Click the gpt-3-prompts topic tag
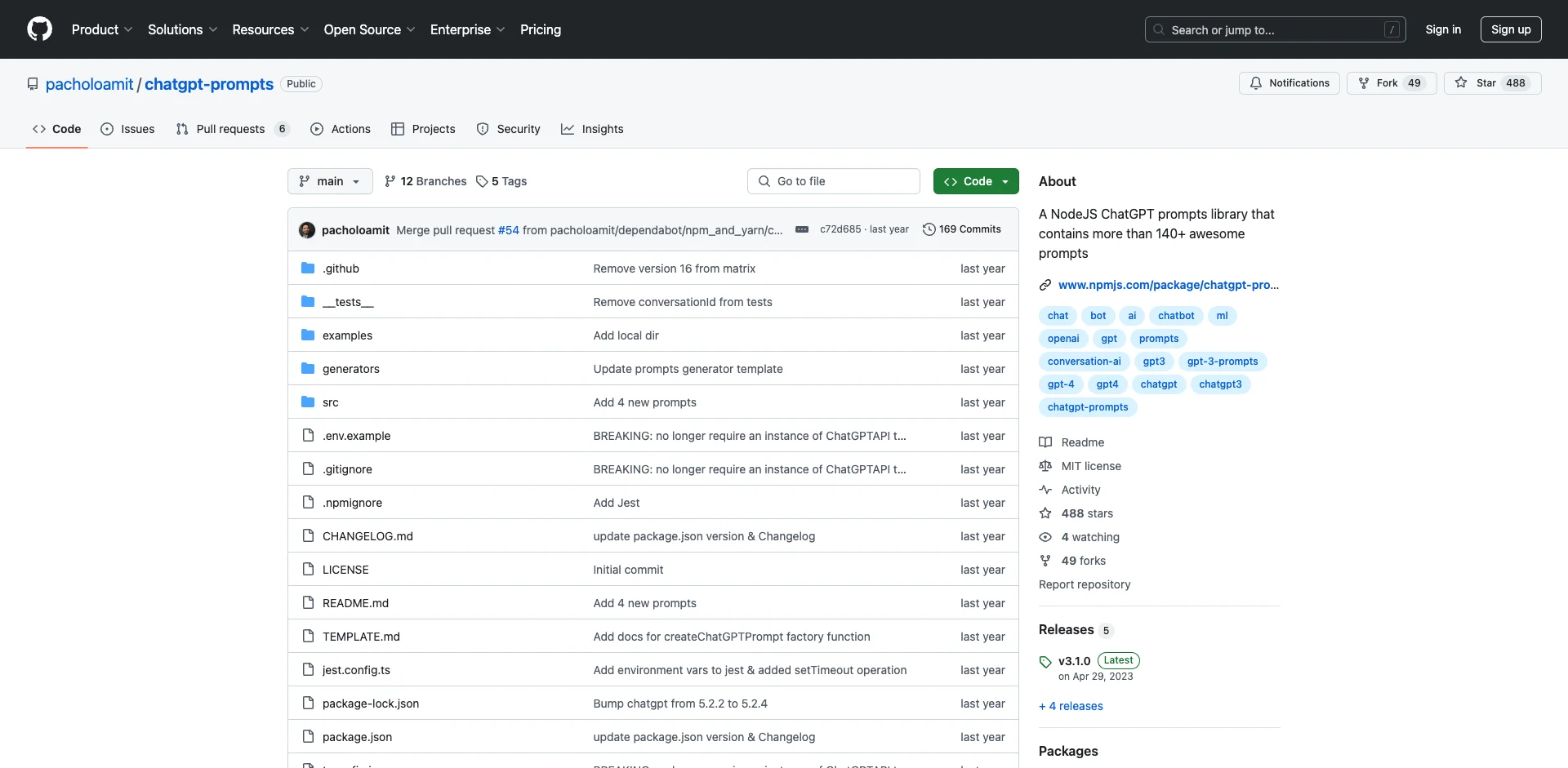This screenshot has width=1568, height=768. point(1223,362)
